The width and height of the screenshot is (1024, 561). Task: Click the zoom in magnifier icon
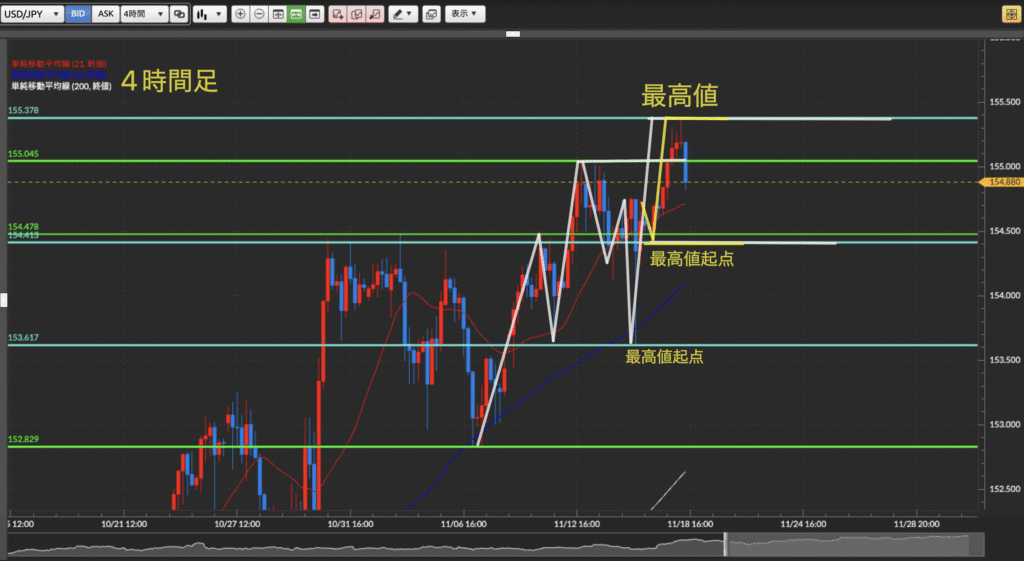(x=240, y=15)
